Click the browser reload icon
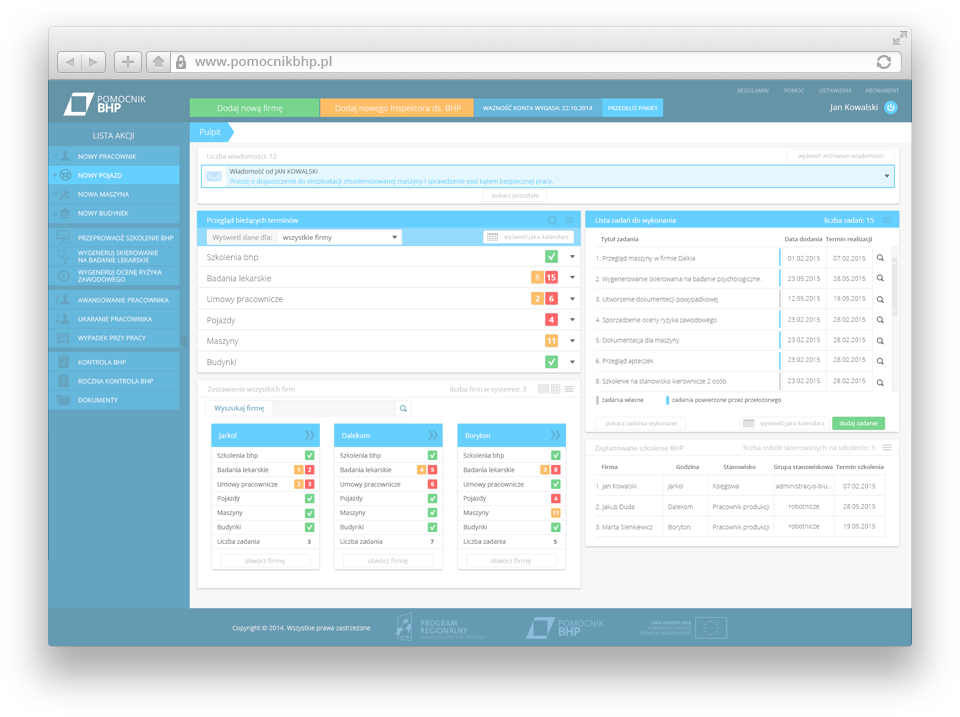 pos(883,62)
